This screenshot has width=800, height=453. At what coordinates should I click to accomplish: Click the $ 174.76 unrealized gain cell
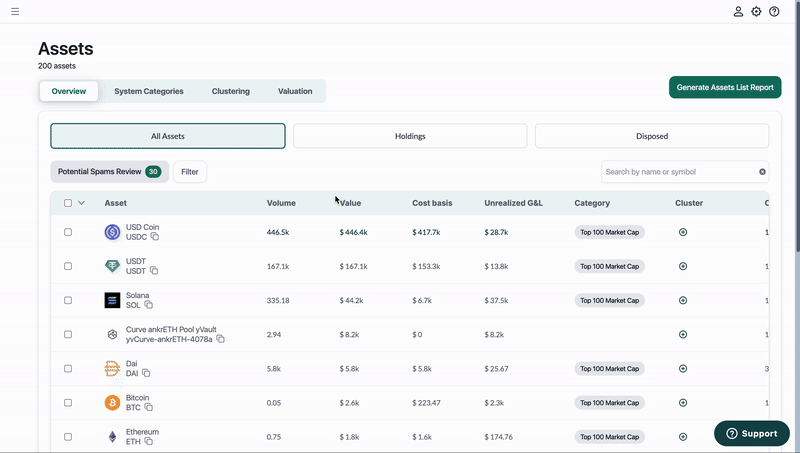[498, 437]
